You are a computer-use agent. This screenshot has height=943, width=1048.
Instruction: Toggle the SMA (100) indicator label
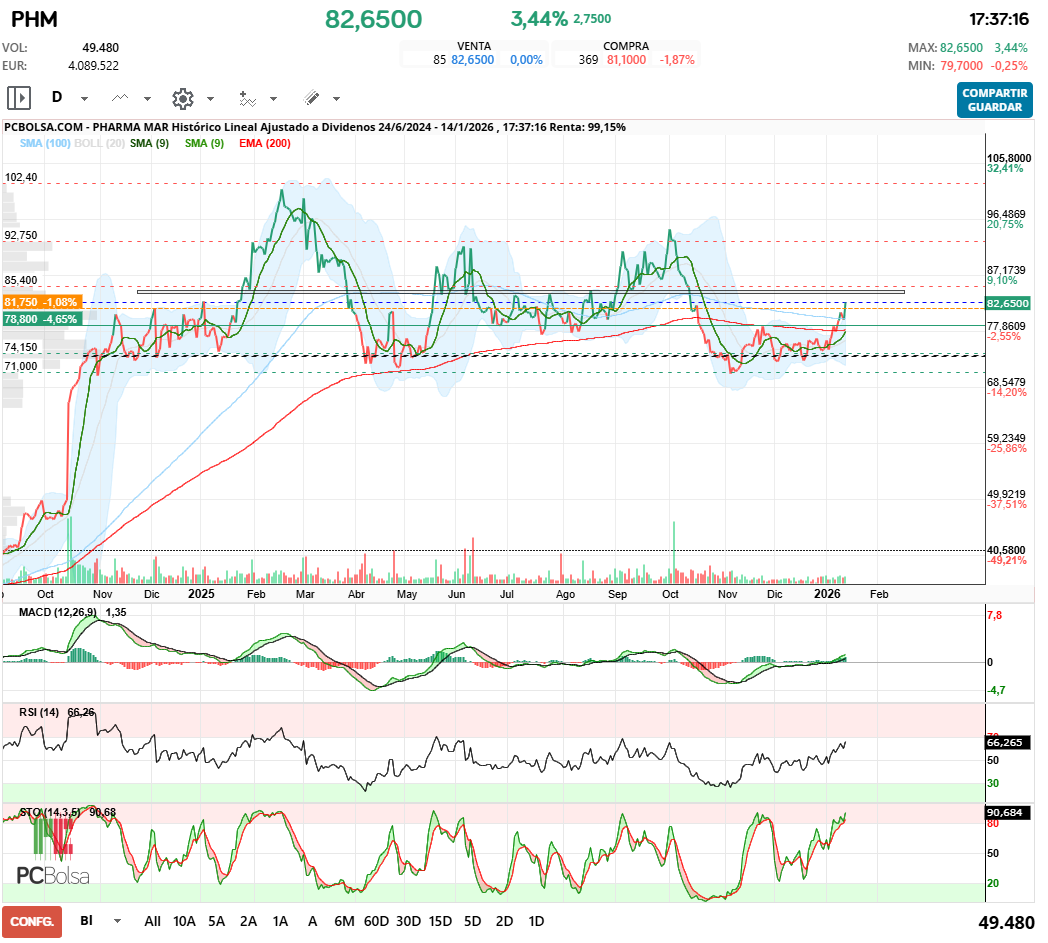[45, 144]
